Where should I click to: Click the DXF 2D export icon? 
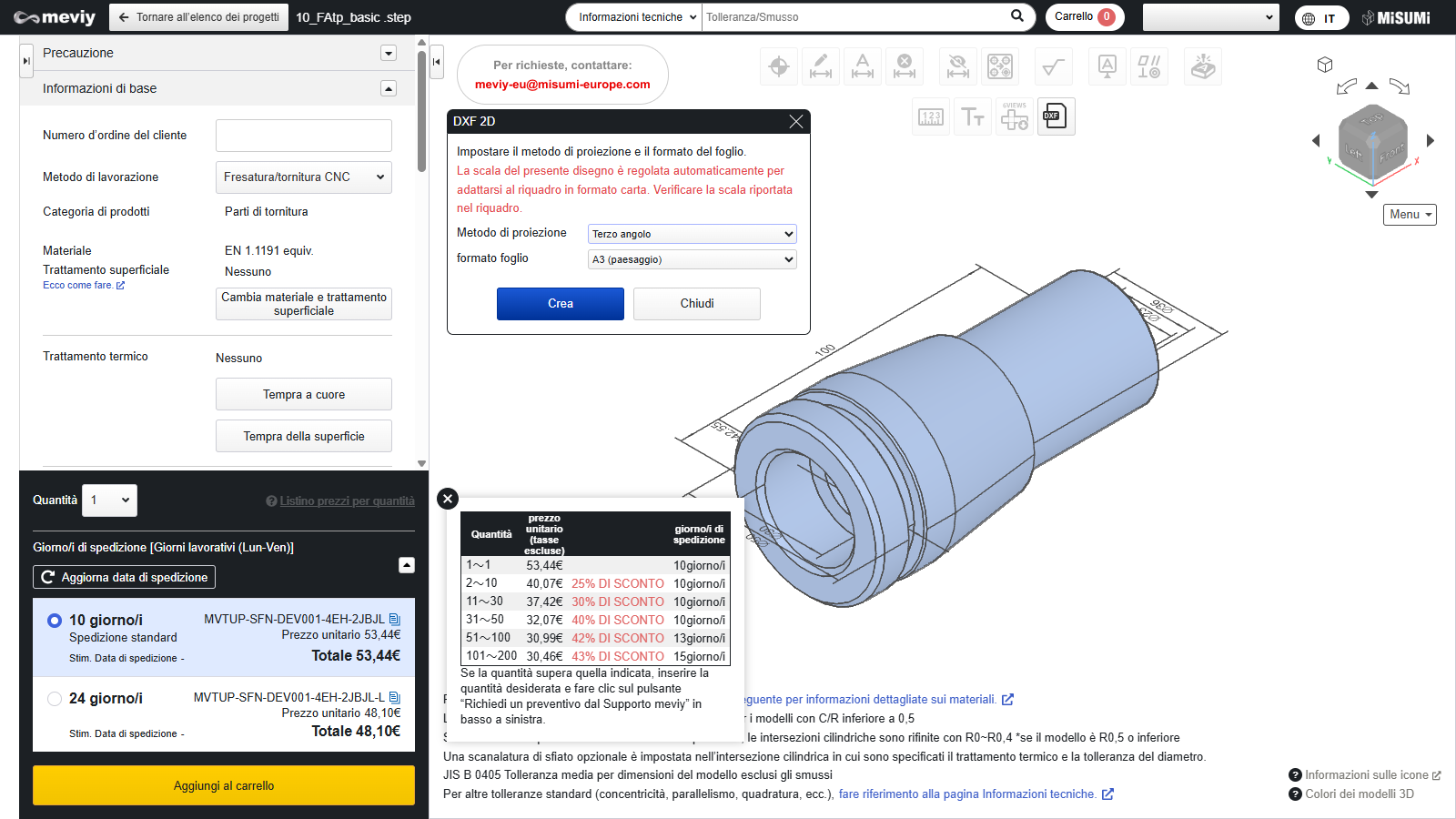point(1056,116)
